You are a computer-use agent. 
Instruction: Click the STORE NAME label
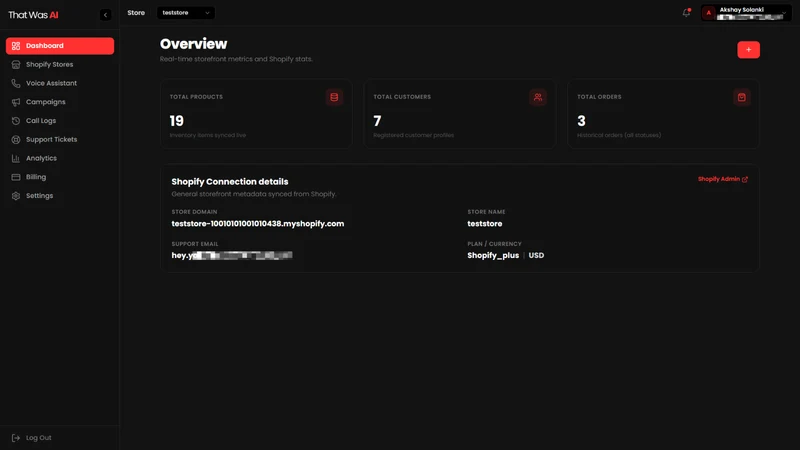click(x=486, y=212)
